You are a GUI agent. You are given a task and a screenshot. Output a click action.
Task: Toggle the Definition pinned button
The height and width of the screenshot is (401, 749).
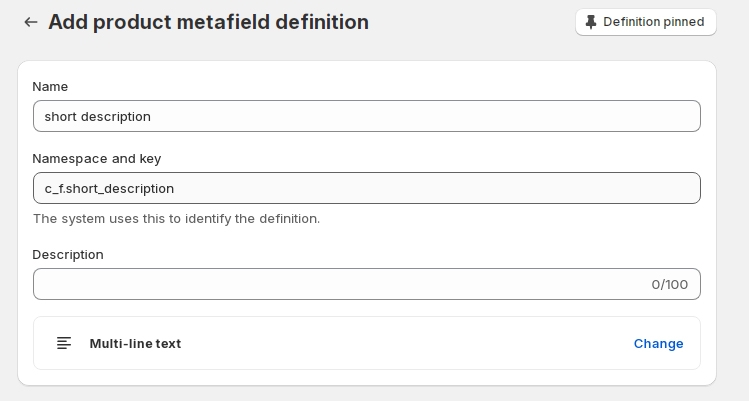pyautogui.click(x=645, y=22)
